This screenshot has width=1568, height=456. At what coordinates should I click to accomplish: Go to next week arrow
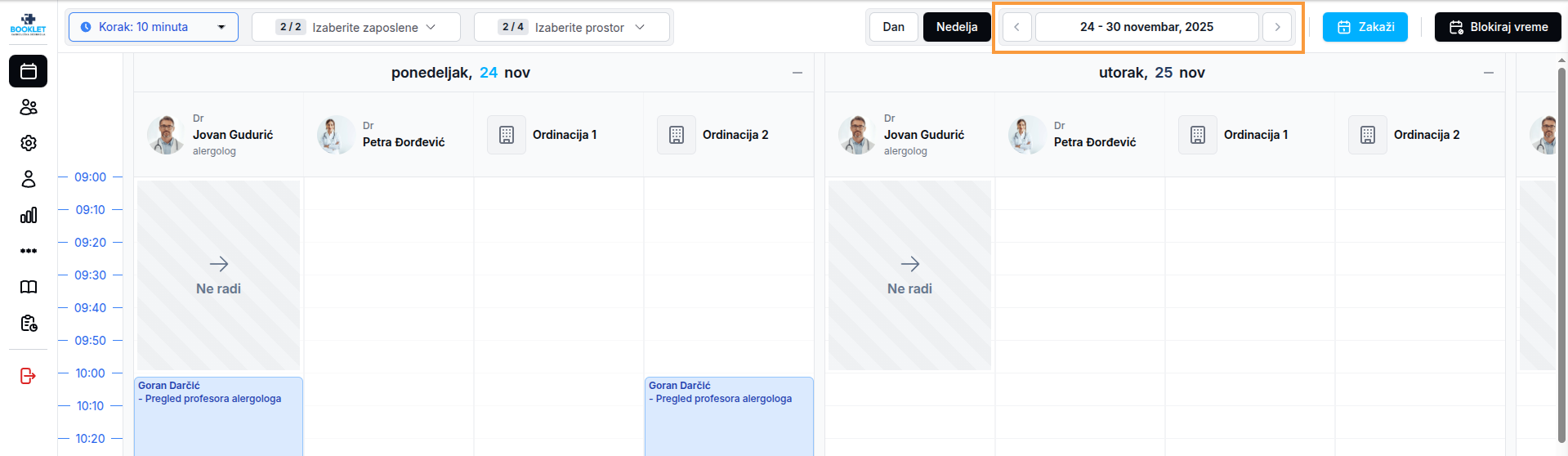[x=1277, y=27]
